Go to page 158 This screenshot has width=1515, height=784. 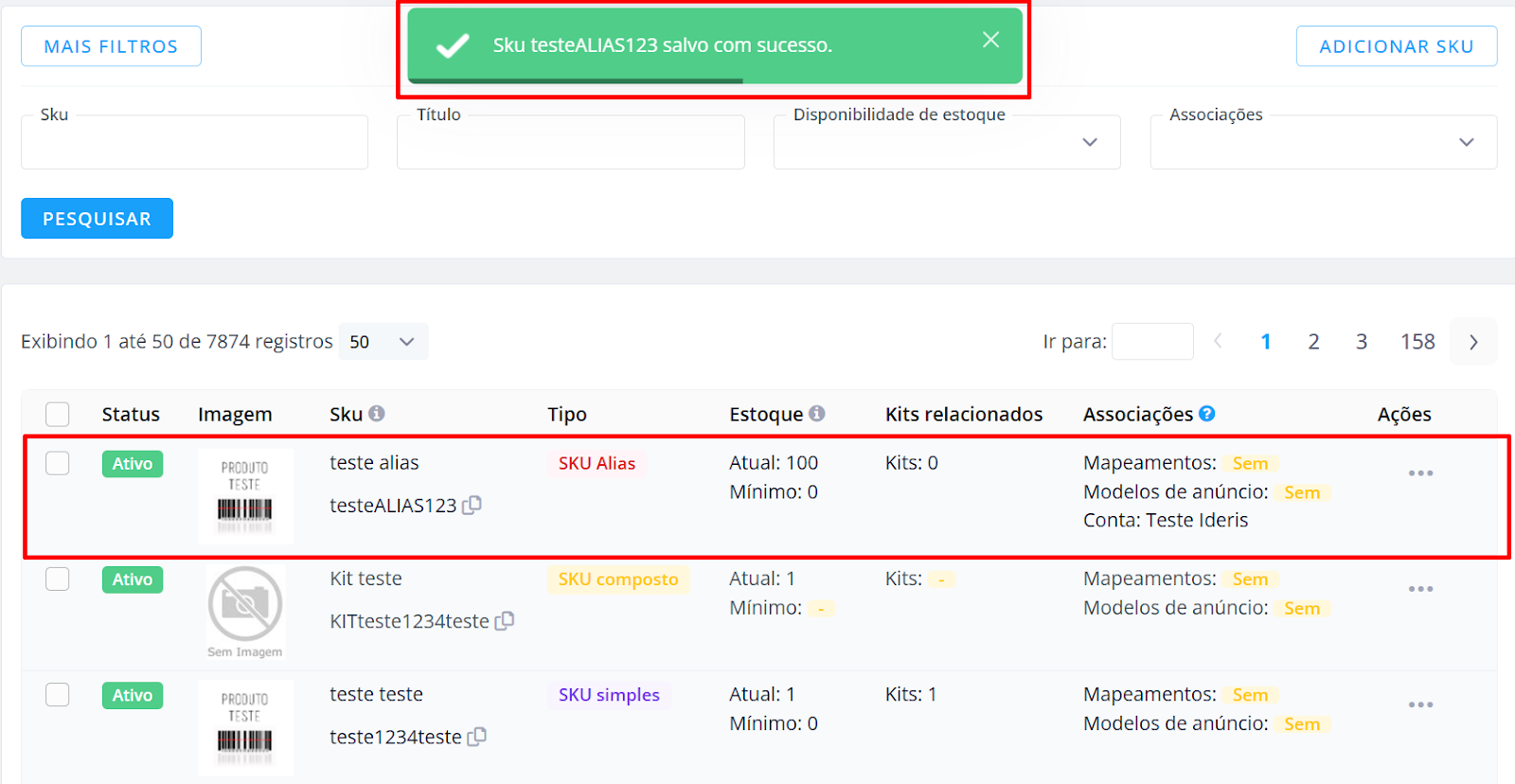pyautogui.click(x=1418, y=342)
